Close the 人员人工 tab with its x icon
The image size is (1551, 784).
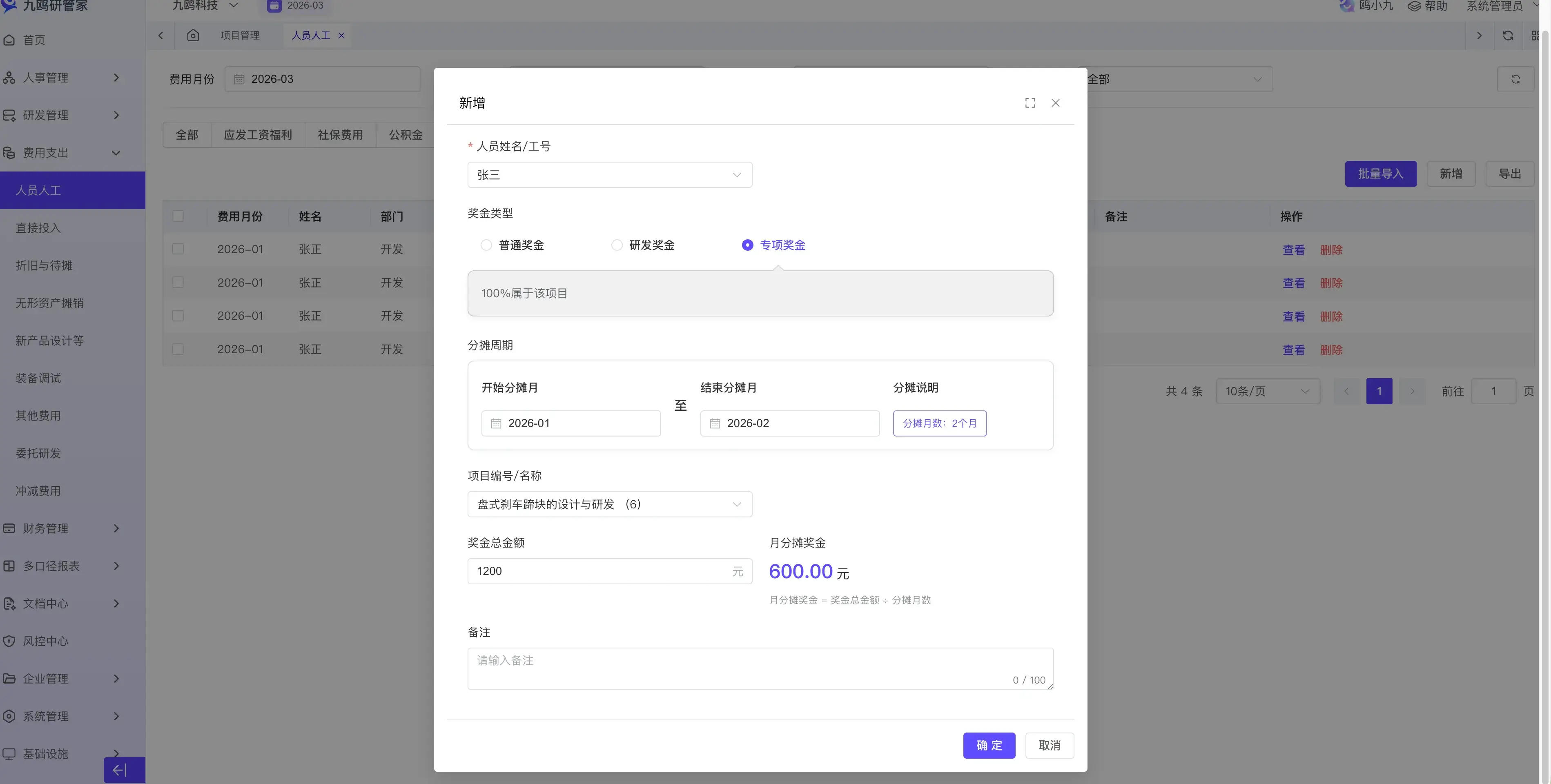click(341, 36)
